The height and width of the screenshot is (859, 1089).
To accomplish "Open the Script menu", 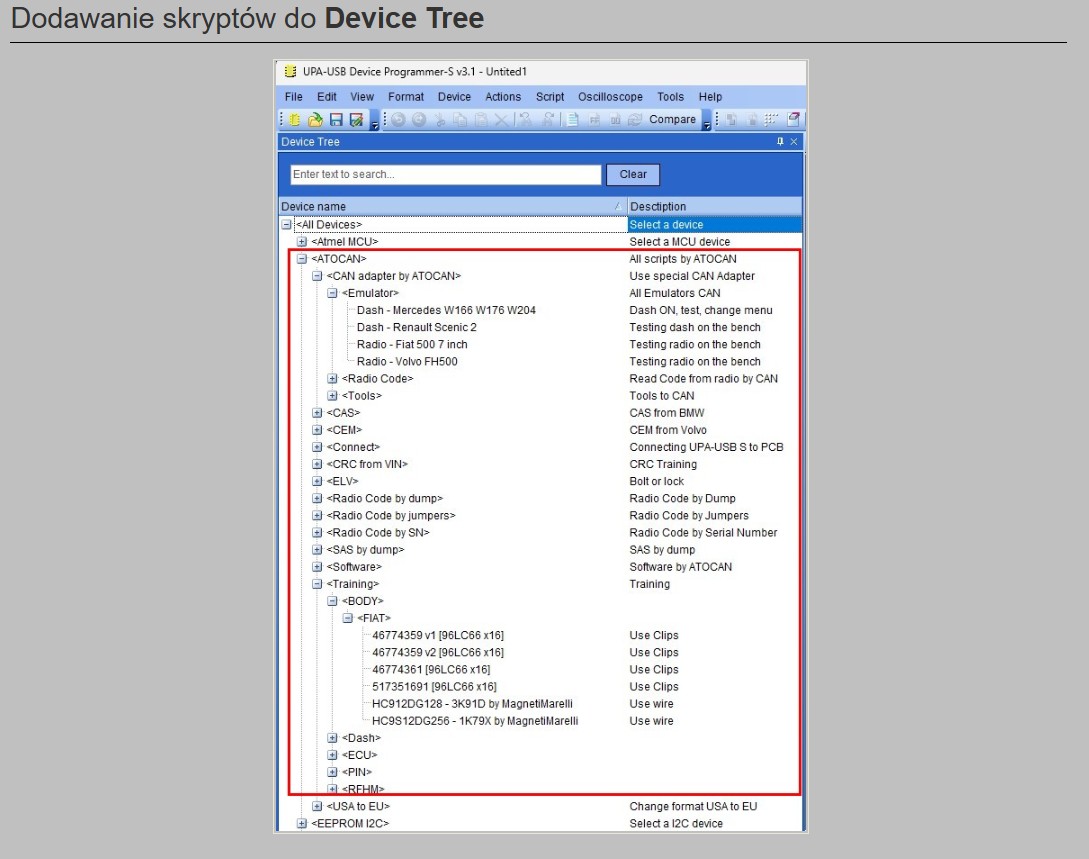I will (550, 97).
